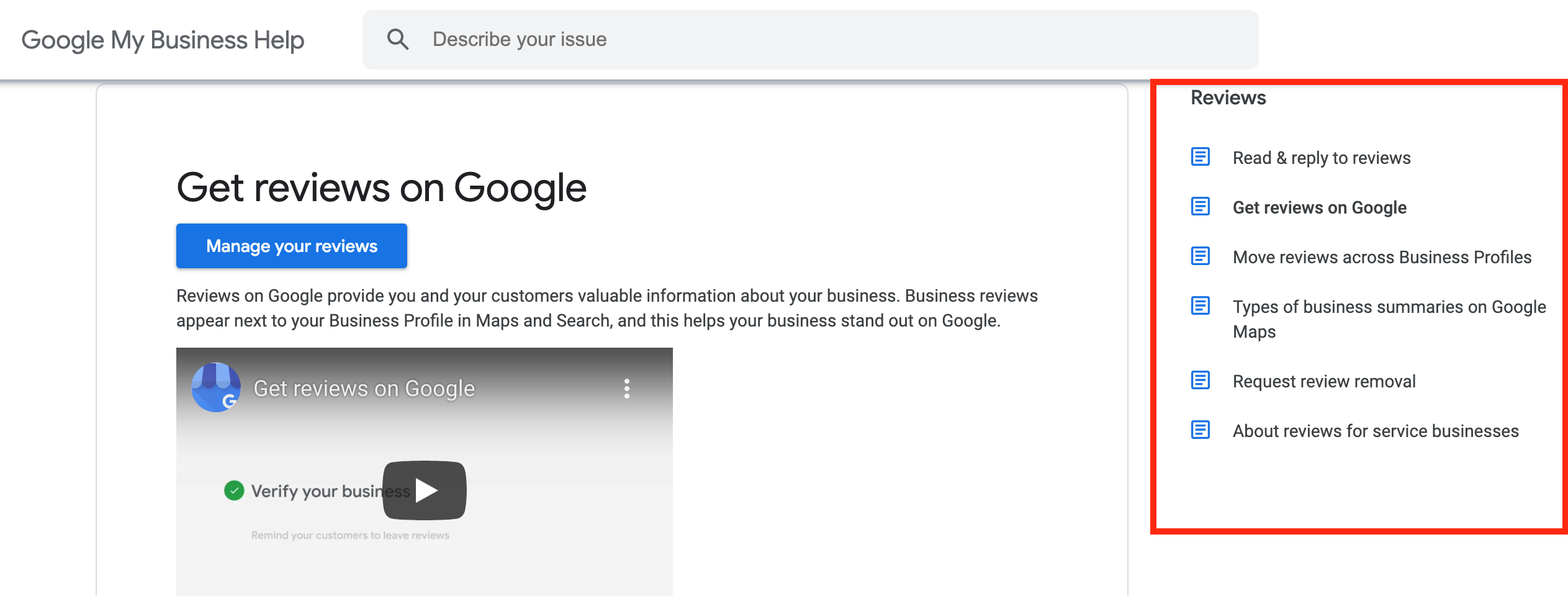
Task: Click the icon beside Move reviews across Business Profiles
Action: coord(1201,256)
